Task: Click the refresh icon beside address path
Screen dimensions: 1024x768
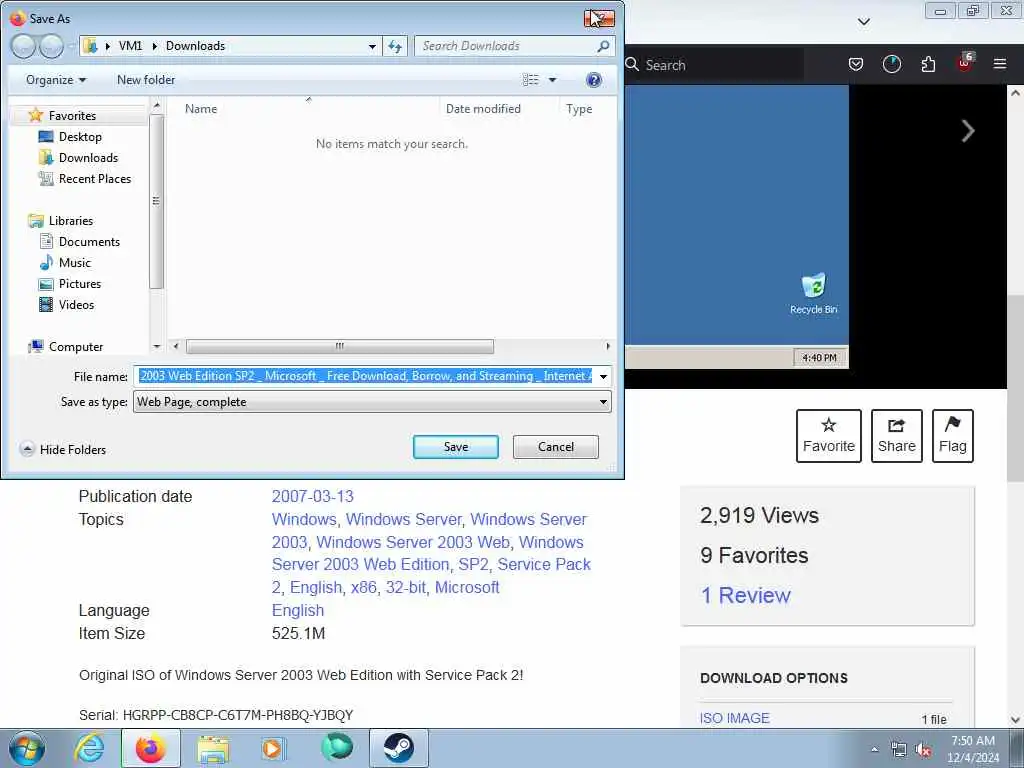Action: click(x=394, y=46)
